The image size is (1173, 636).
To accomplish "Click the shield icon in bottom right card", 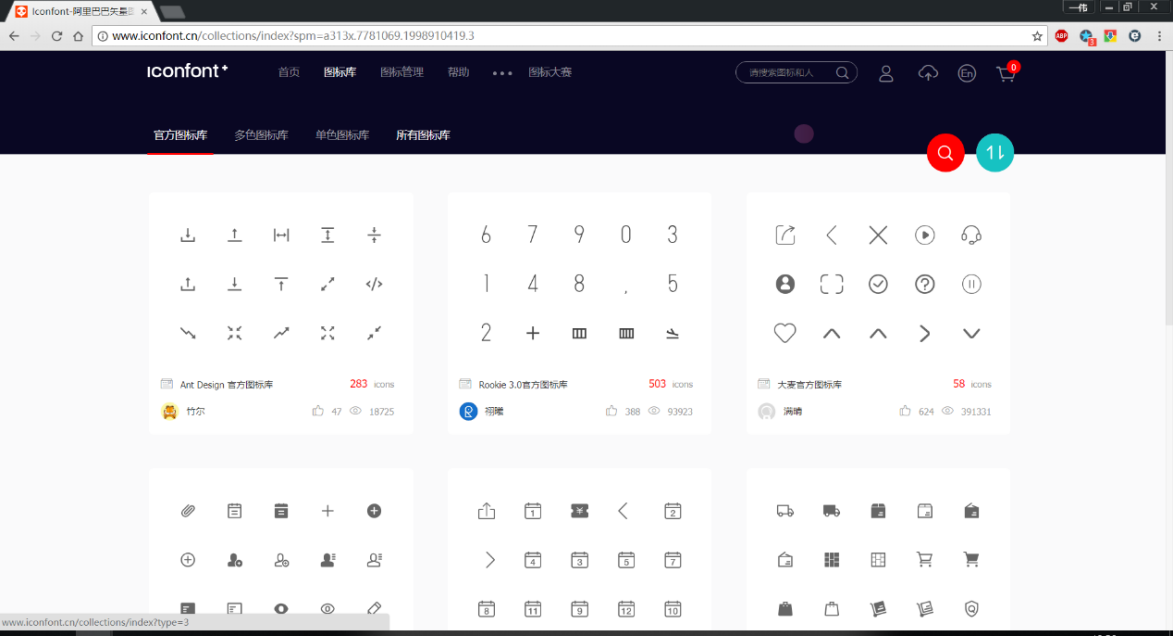I will [x=971, y=609].
